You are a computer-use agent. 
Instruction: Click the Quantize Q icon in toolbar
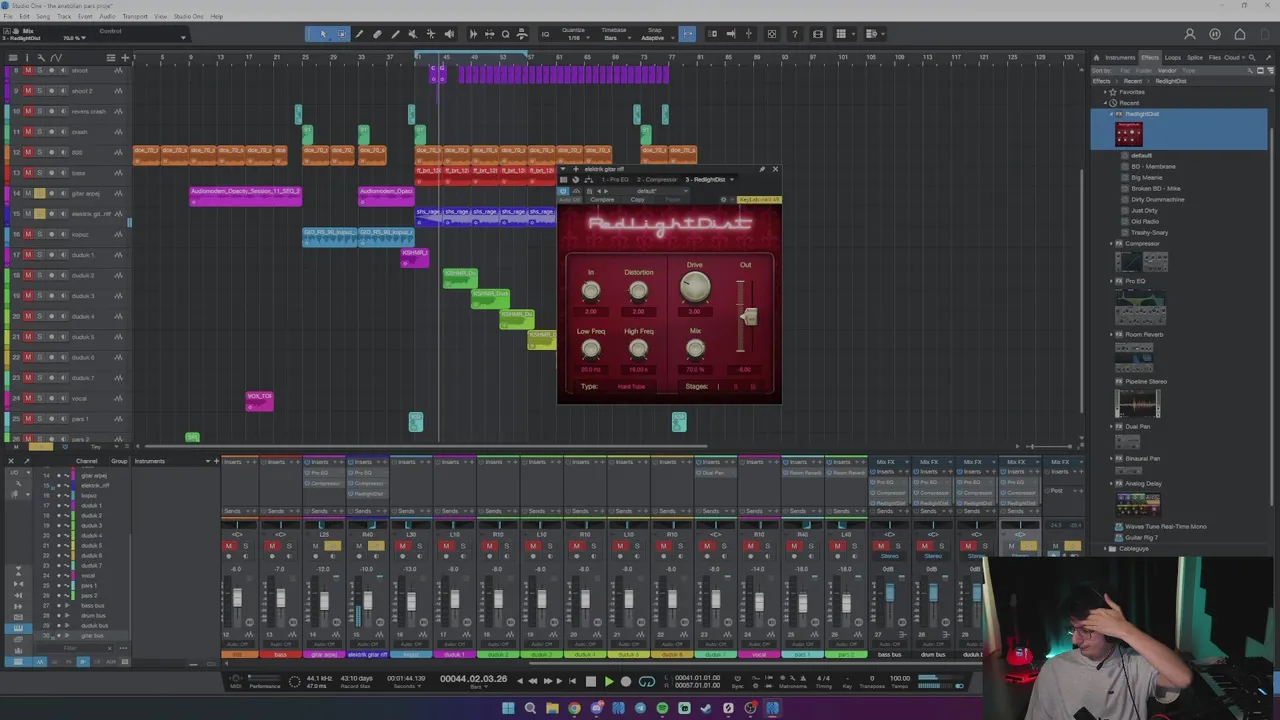tap(505, 34)
